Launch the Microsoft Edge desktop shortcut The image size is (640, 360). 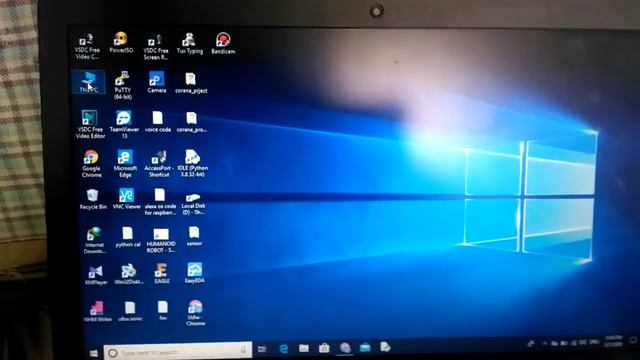coord(125,163)
